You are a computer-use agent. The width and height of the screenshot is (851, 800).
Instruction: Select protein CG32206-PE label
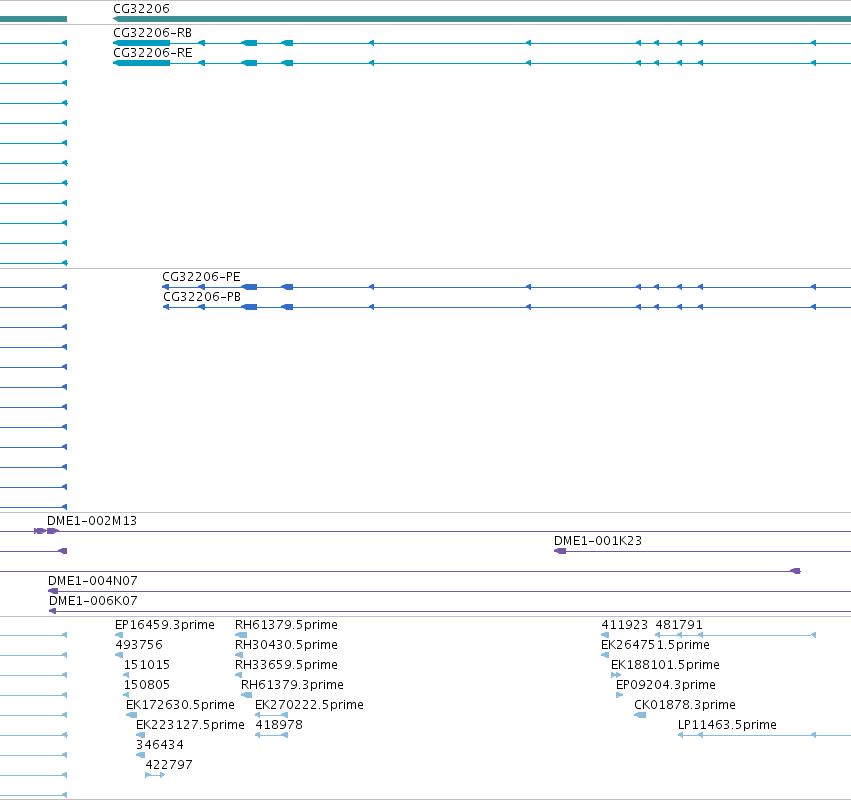click(201, 277)
